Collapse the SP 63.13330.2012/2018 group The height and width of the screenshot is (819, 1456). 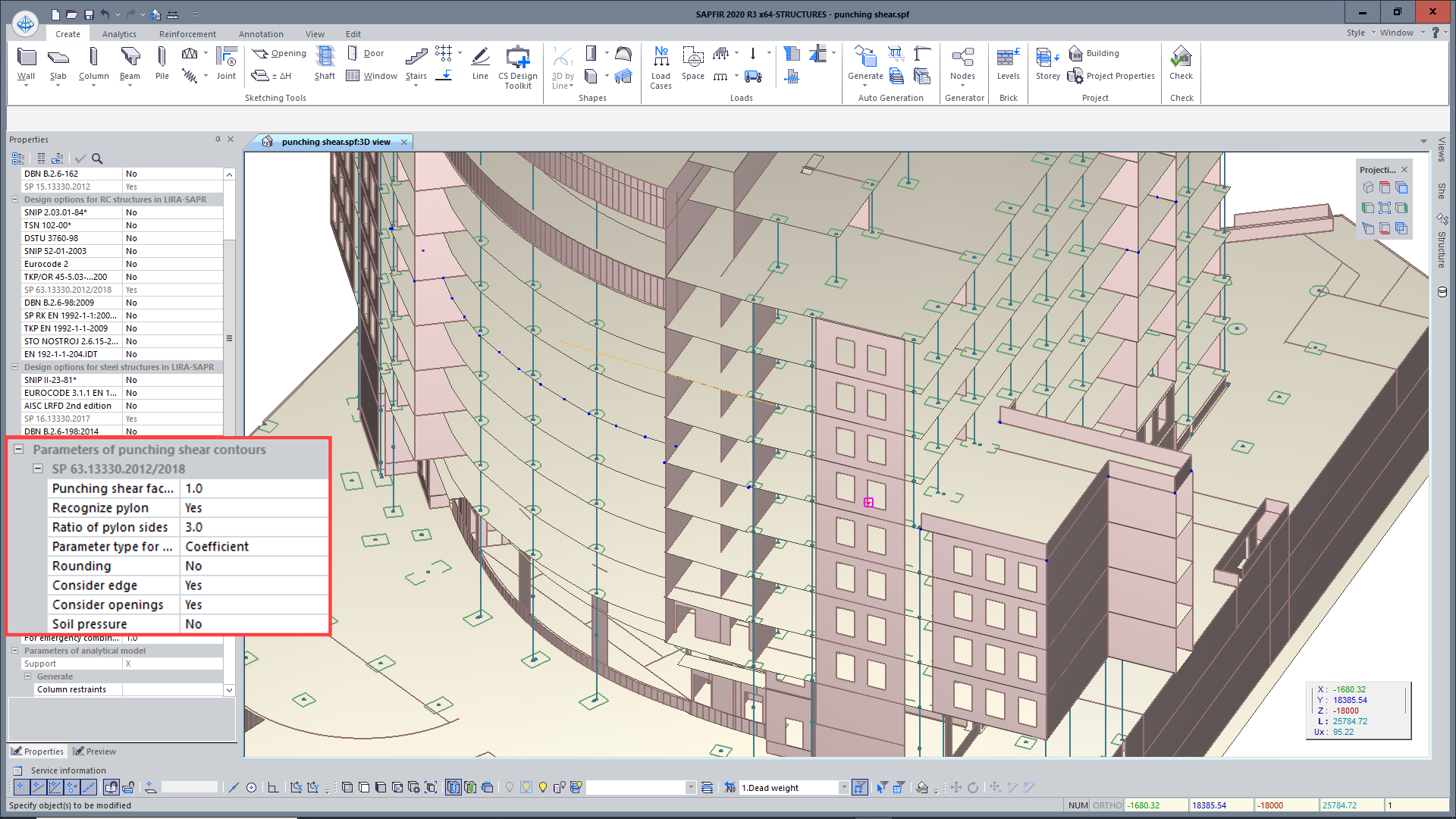[x=38, y=469]
